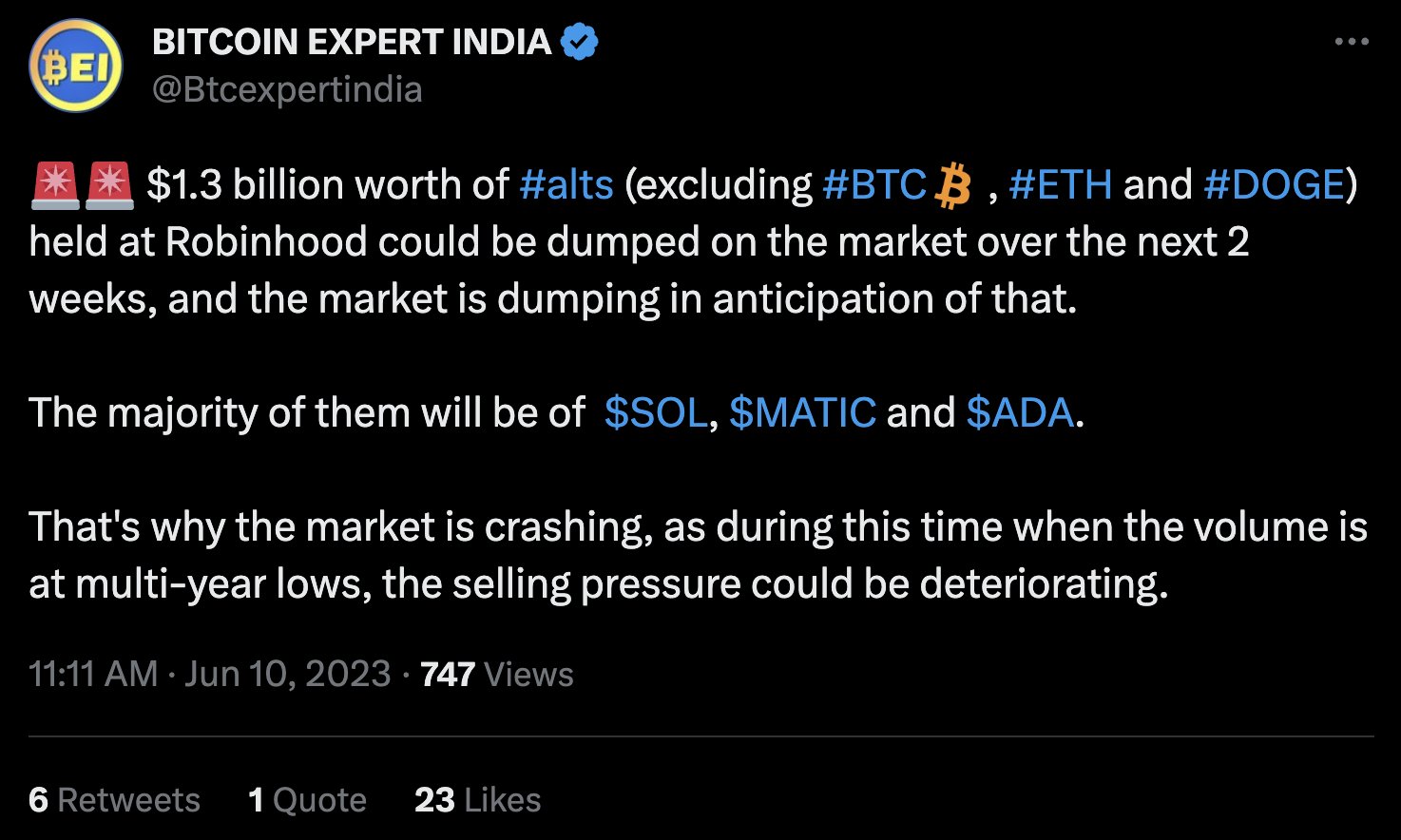Open the BEI profile avatar
1401x840 pixels.
click(76, 67)
